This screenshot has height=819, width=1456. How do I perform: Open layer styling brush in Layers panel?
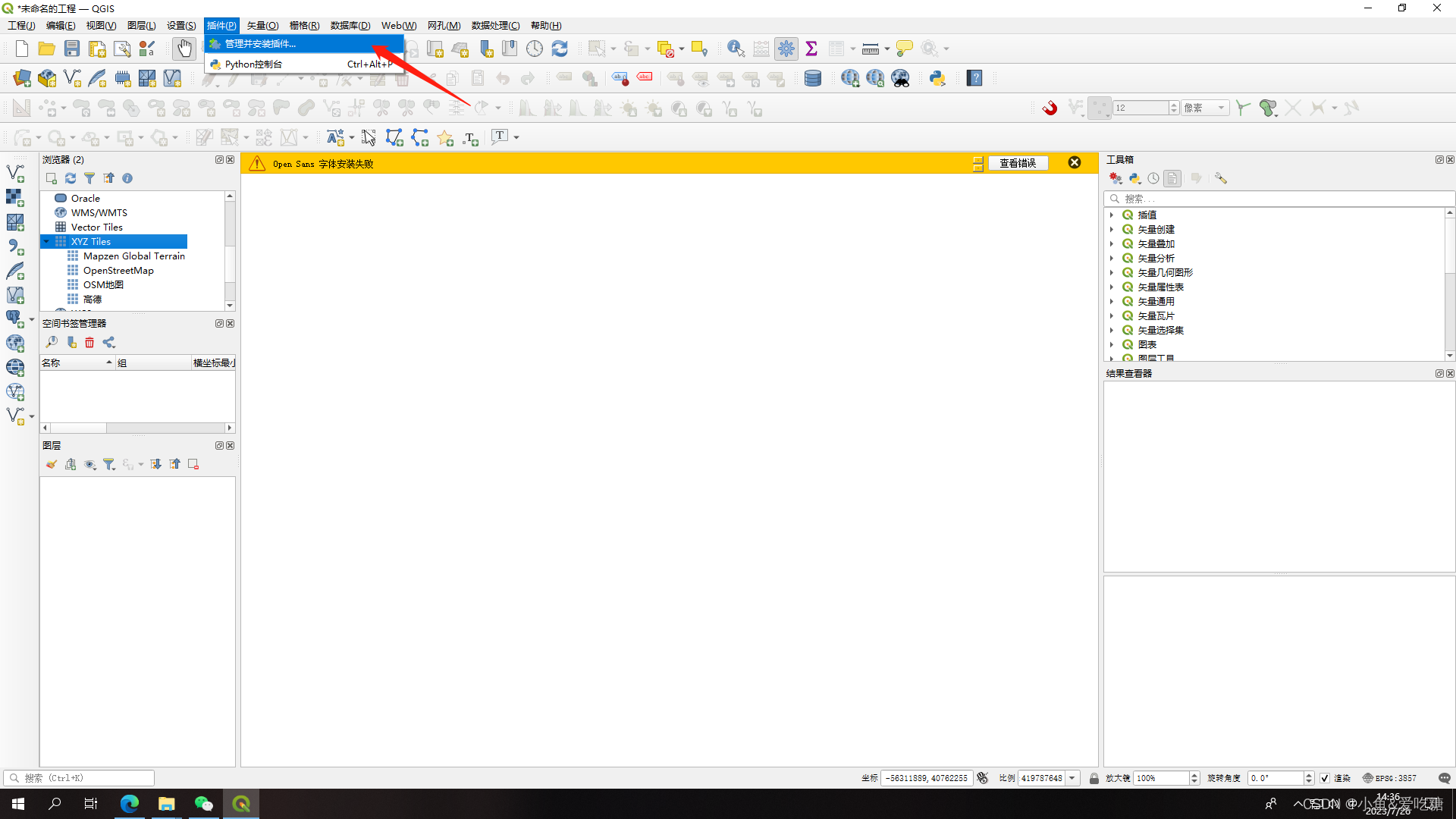tap(52, 464)
